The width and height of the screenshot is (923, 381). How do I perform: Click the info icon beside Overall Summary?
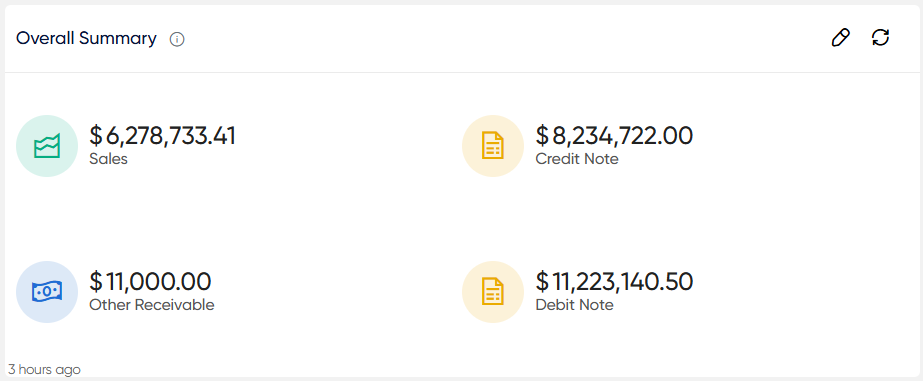[x=177, y=39]
